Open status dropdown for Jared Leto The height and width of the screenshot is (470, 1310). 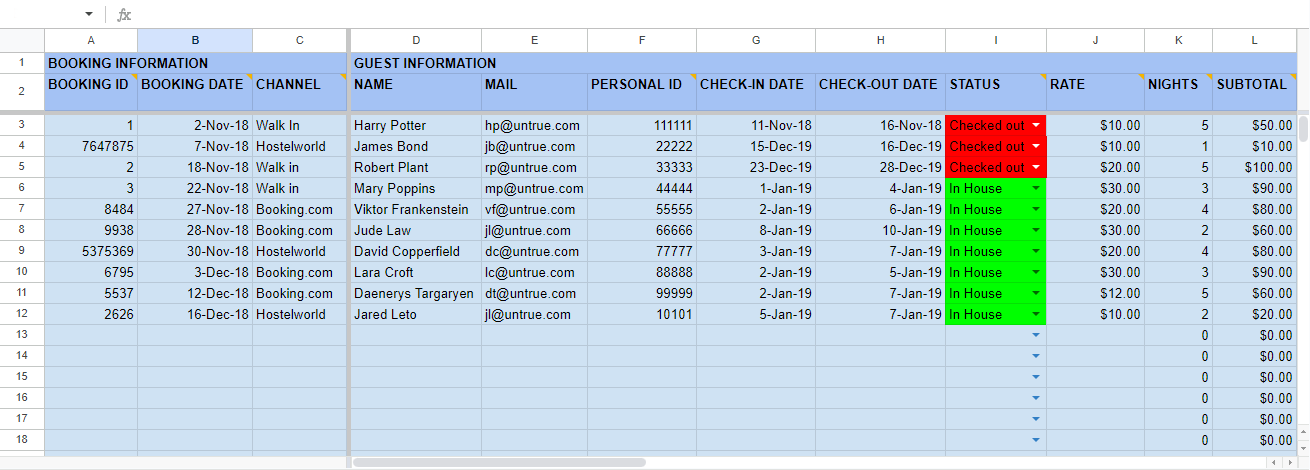(1036, 315)
